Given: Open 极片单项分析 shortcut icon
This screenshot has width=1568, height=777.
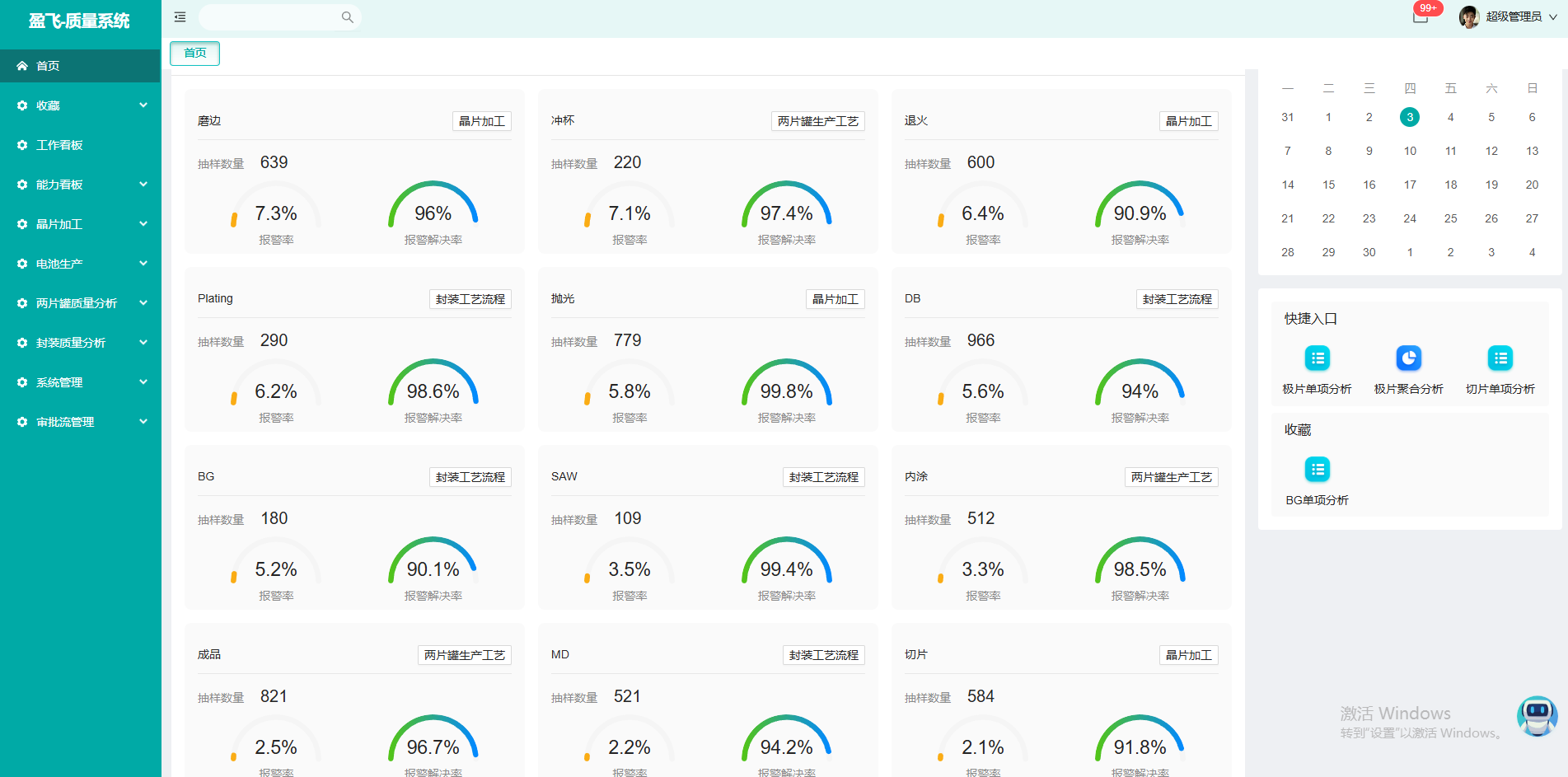Looking at the screenshot, I should click(1317, 358).
